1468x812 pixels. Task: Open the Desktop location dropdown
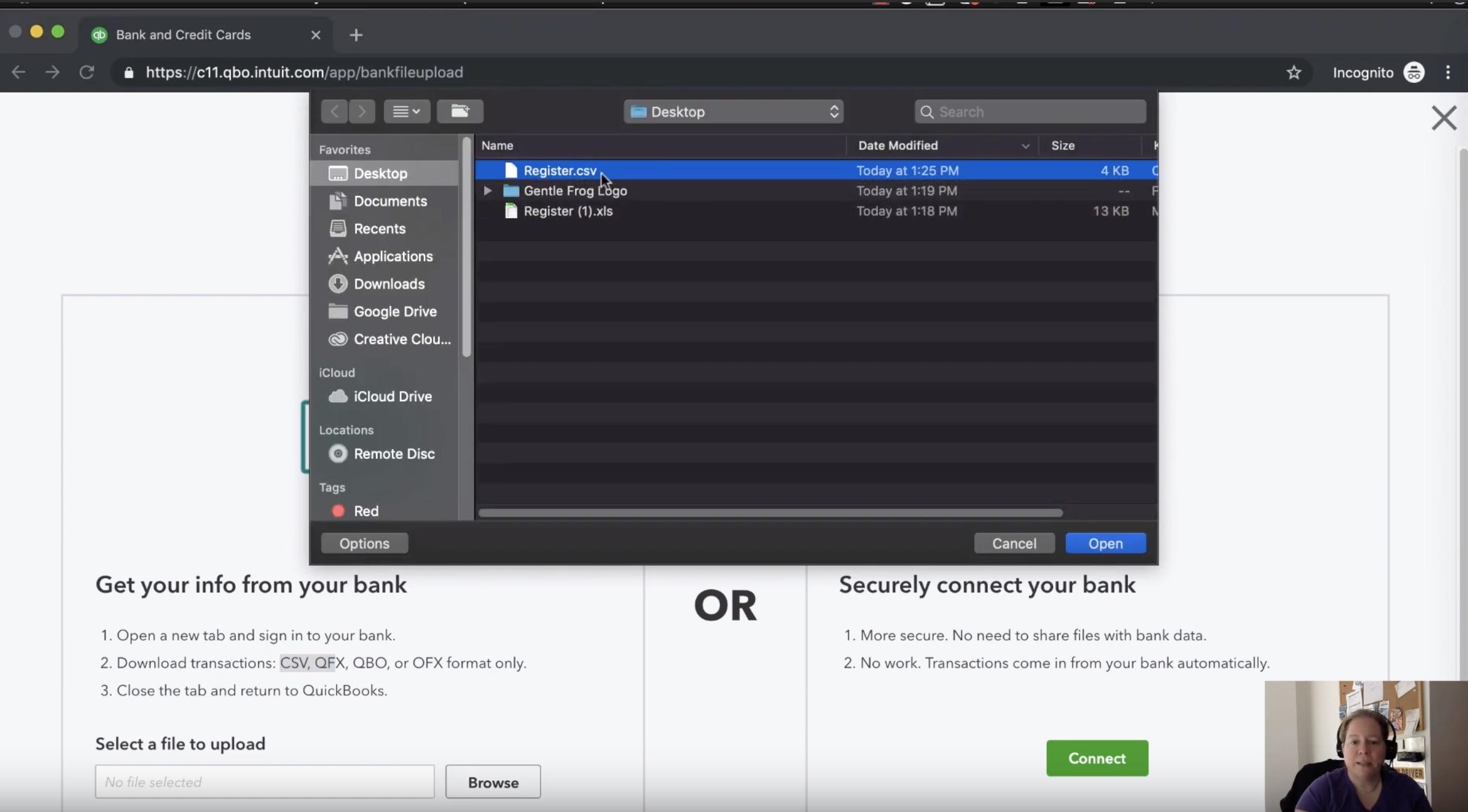pos(733,112)
